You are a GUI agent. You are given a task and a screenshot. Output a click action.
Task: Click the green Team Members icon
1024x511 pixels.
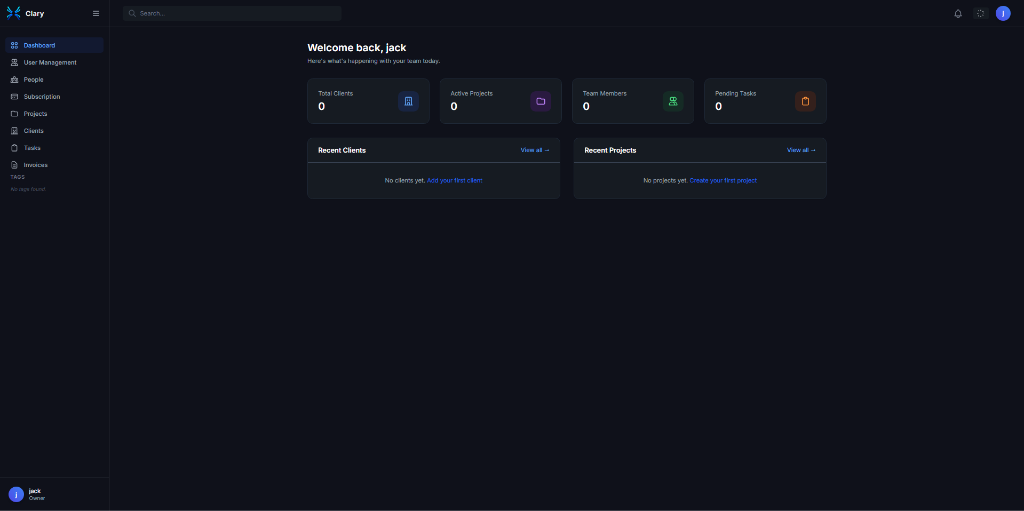pos(673,101)
